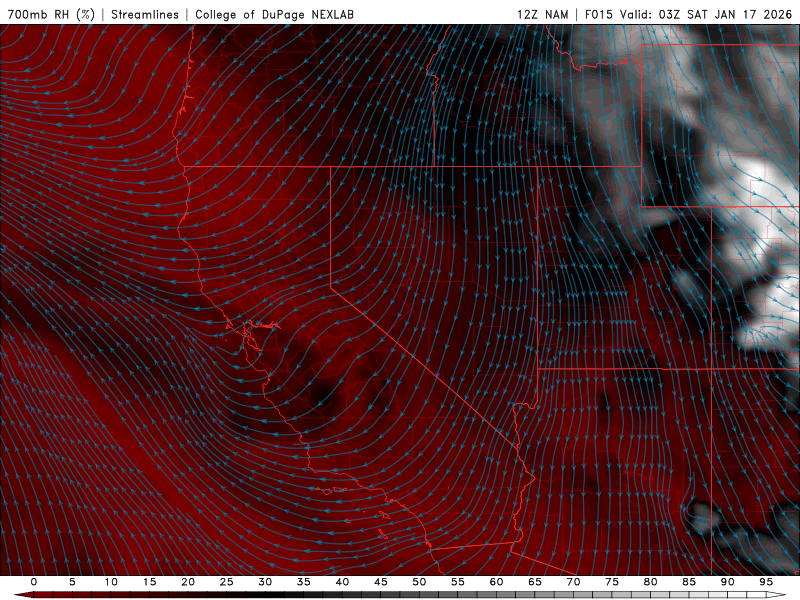Select the '12Z NAM' model run label
The height and width of the screenshot is (600, 800).
(x=542, y=14)
